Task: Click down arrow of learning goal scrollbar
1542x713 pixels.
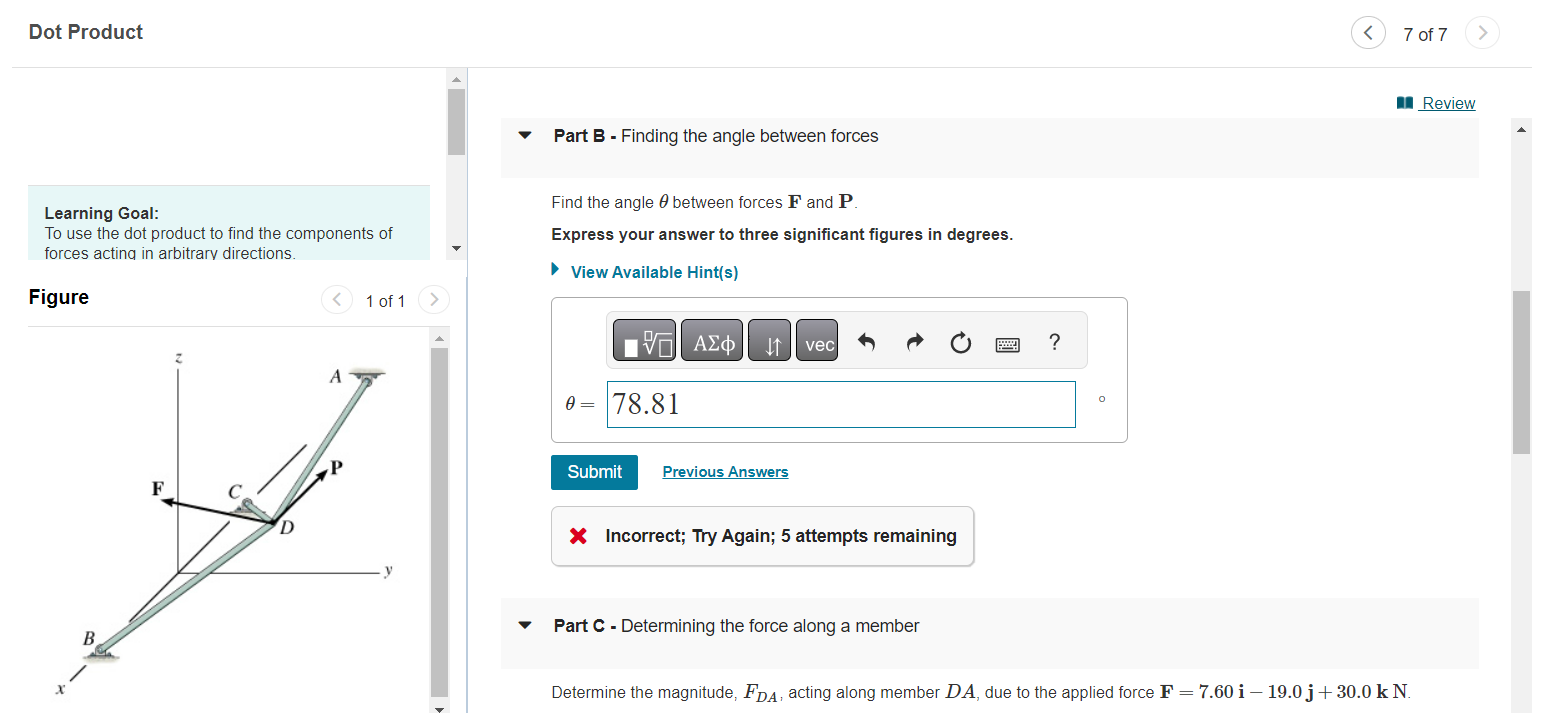Action: tap(456, 247)
